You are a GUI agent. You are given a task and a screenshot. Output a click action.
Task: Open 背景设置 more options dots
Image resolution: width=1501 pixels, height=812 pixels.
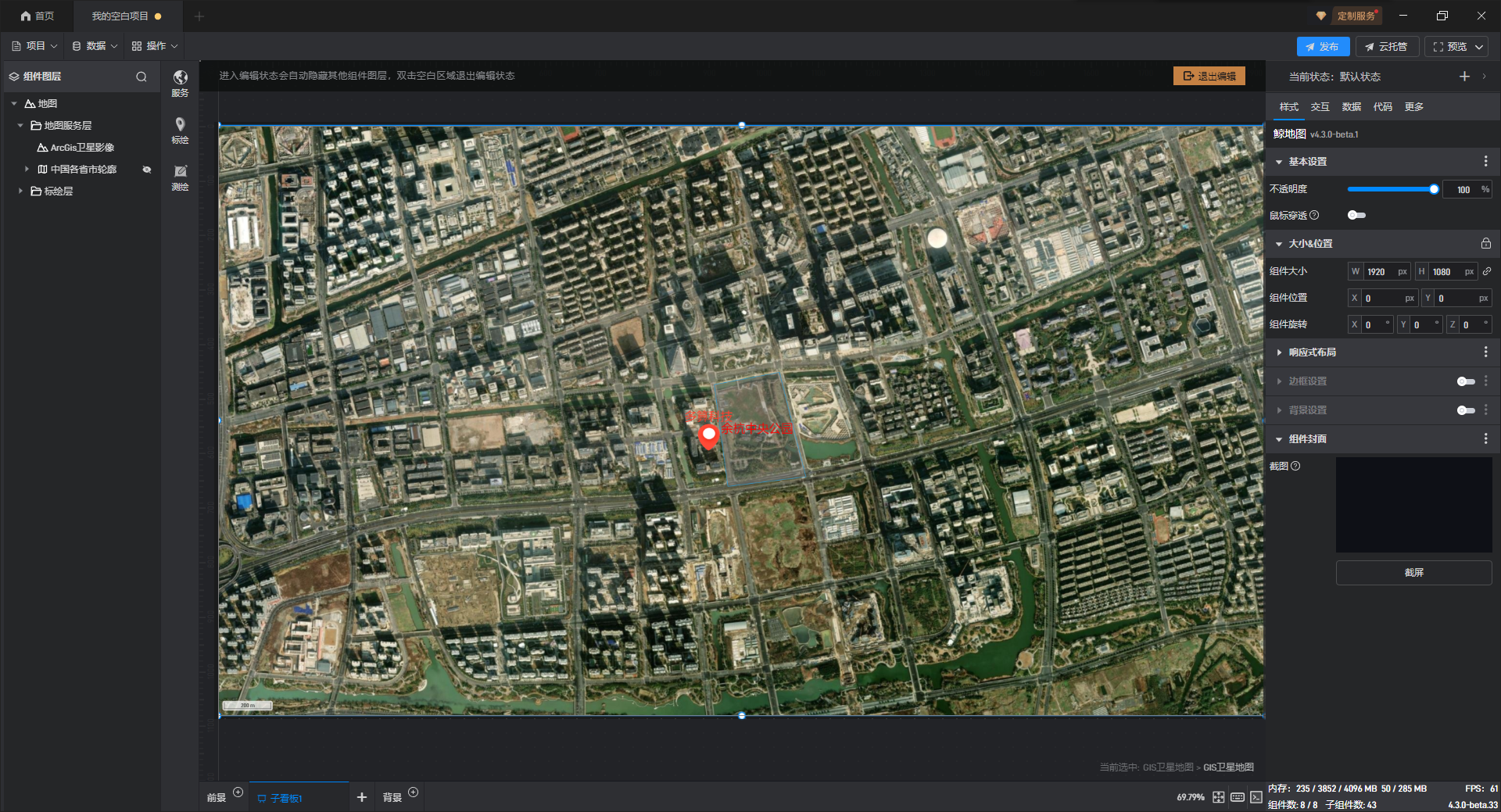pyautogui.click(x=1485, y=410)
